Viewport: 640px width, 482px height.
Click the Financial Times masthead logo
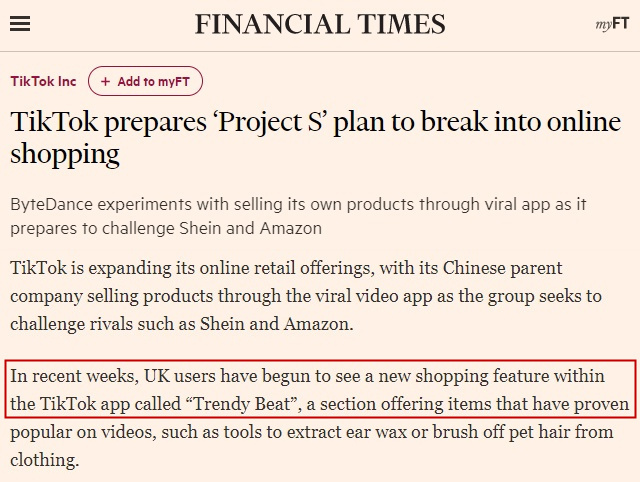[x=320, y=24]
